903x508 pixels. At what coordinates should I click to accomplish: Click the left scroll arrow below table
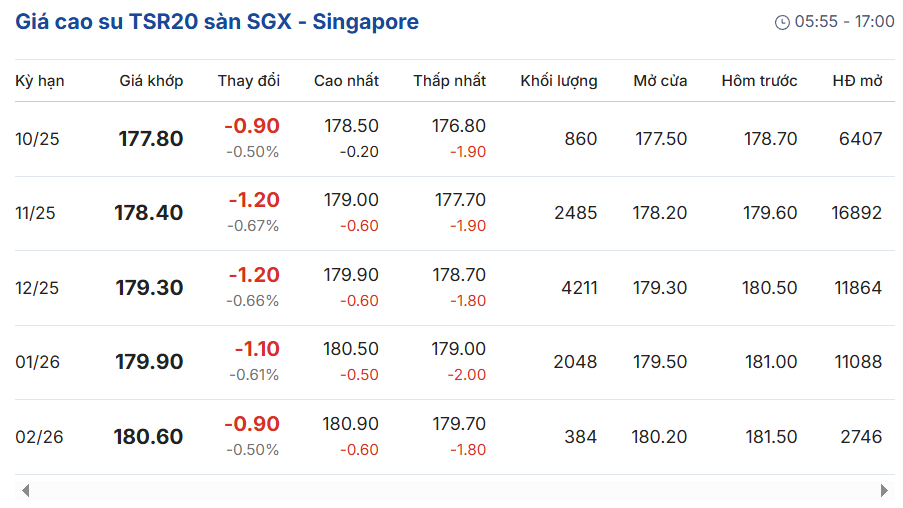click(25, 490)
